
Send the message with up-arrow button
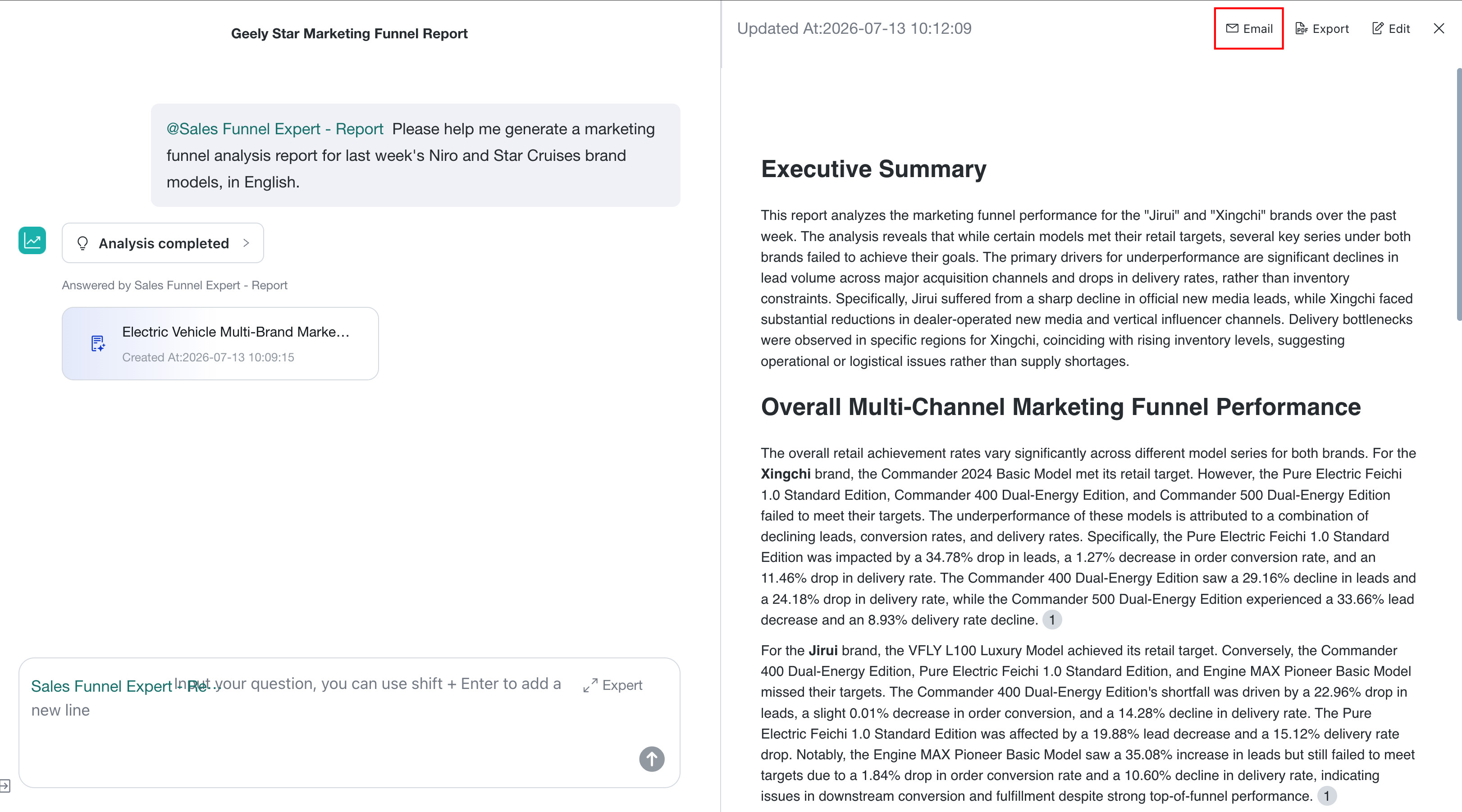652,759
